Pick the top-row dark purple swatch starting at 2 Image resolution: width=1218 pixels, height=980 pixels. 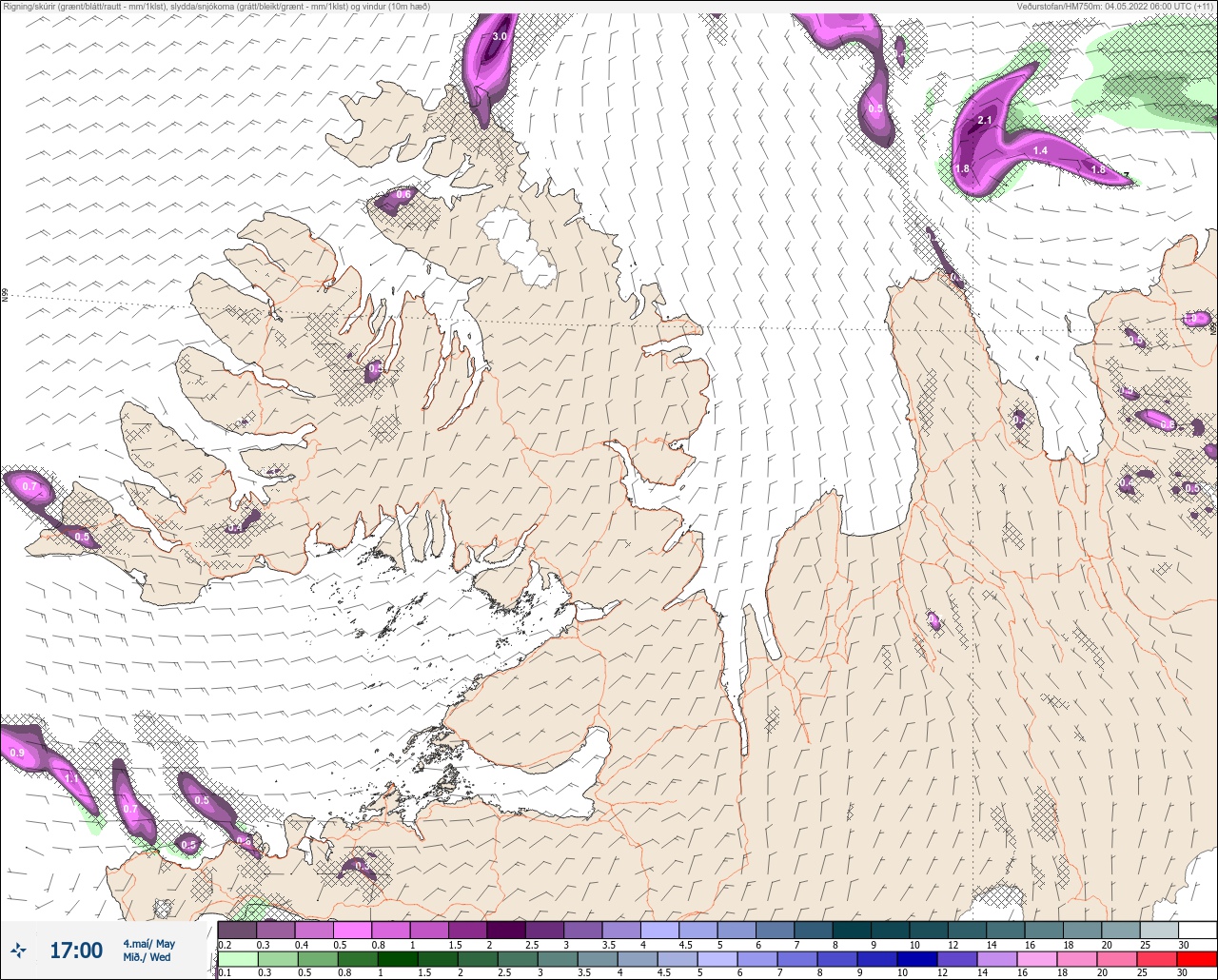coord(506,930)
